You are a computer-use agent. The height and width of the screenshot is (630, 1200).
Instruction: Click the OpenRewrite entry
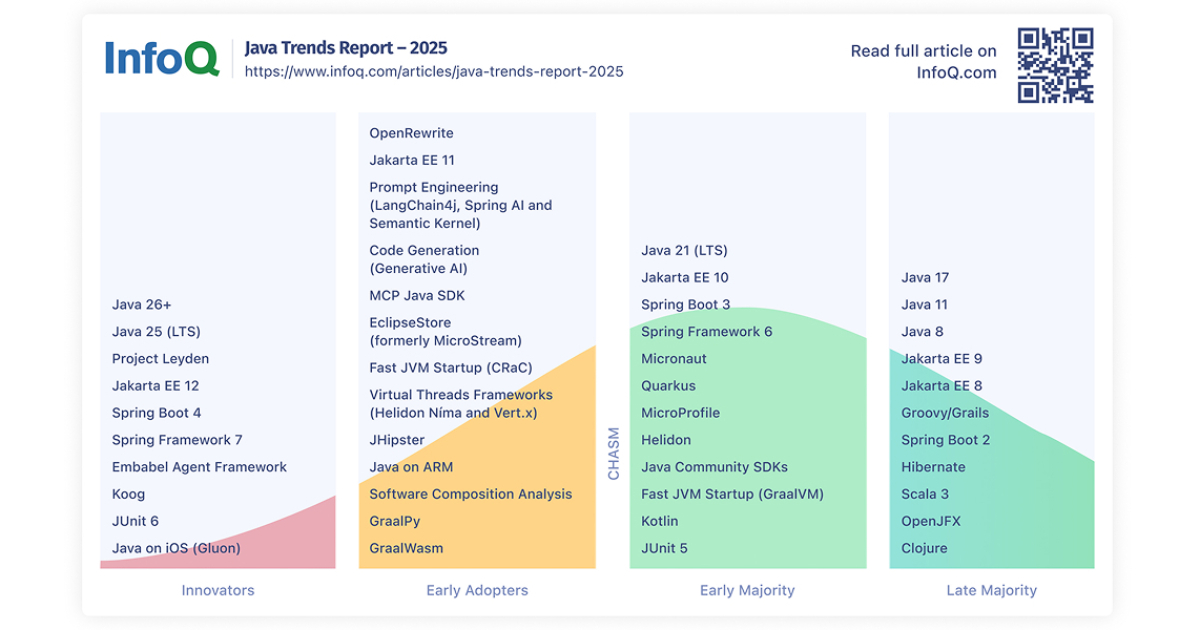(x=411, y=132)
